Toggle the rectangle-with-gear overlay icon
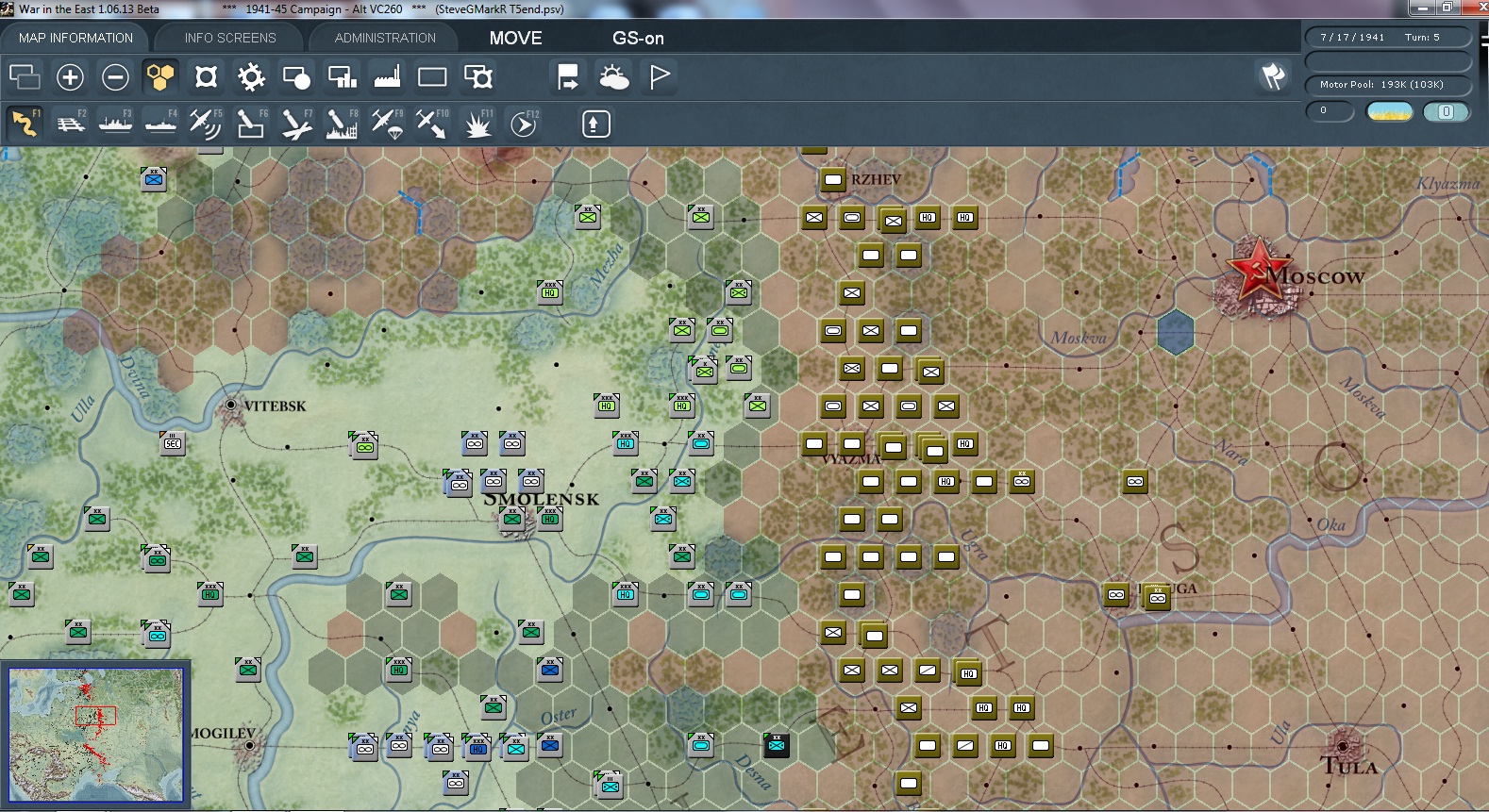 [x=477, y=76]
